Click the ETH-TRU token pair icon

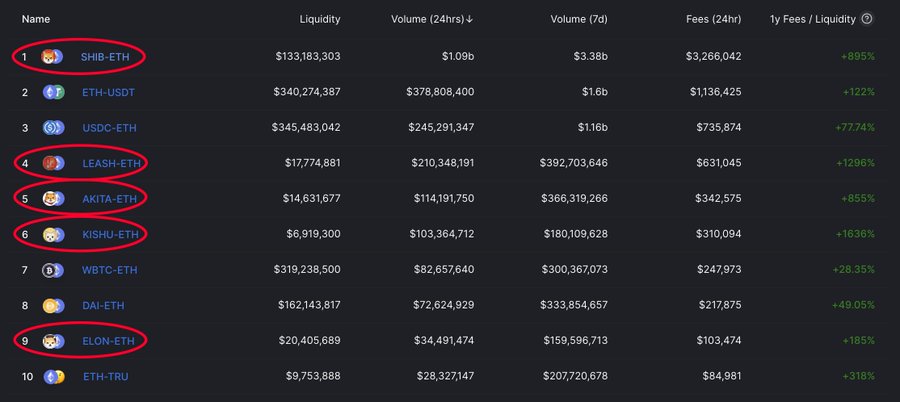[x=54, y=377]
